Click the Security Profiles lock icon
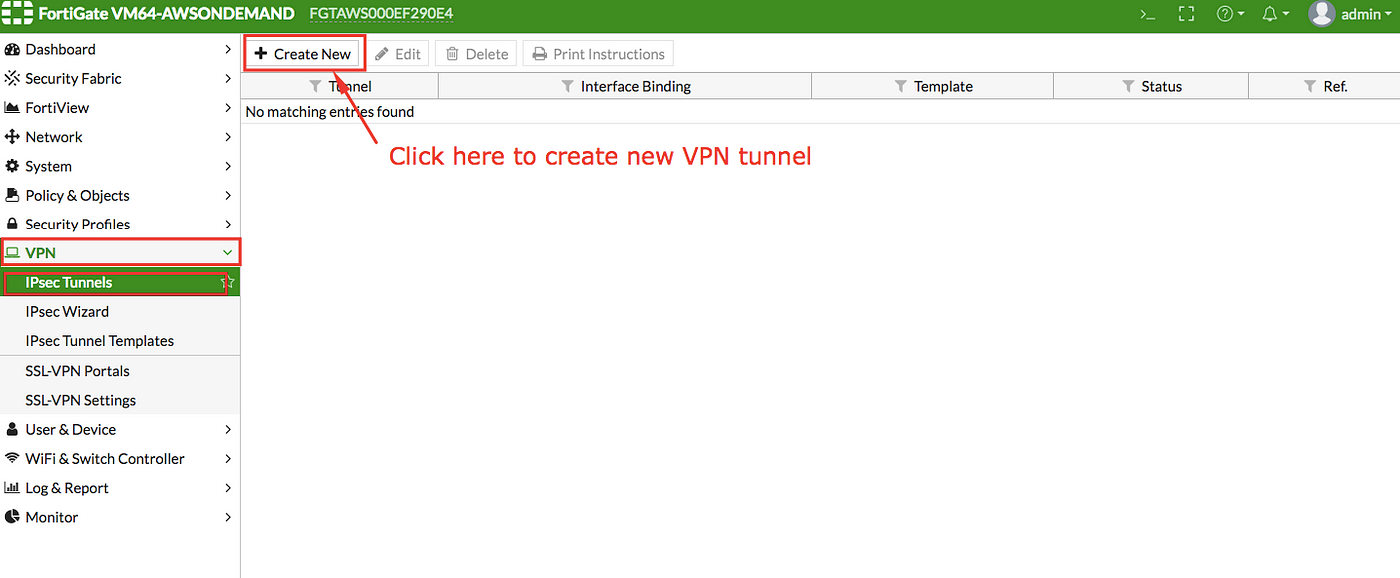The width and height of the screenshot is (1400, 578). tap(13, 224)
